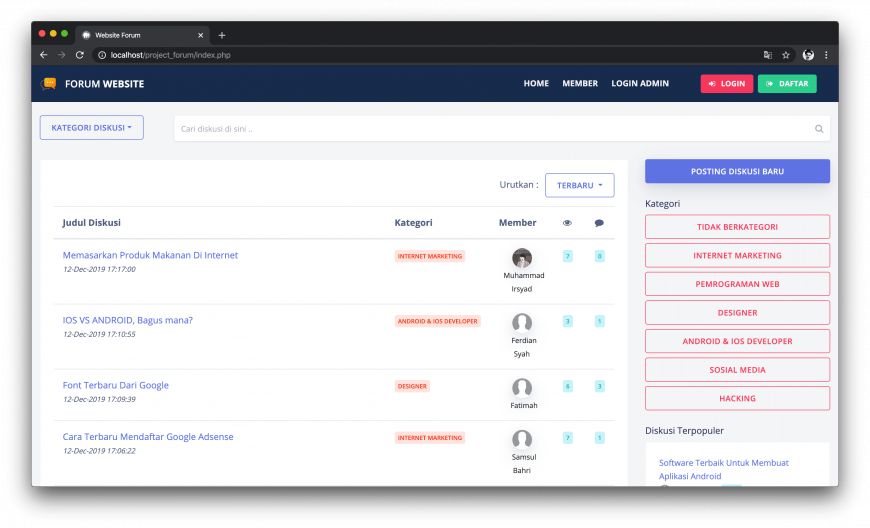Image resolution: width=870 pixels, height=528 pixels.
Task: Click the search magnifier icon
Action: point(819,129)
